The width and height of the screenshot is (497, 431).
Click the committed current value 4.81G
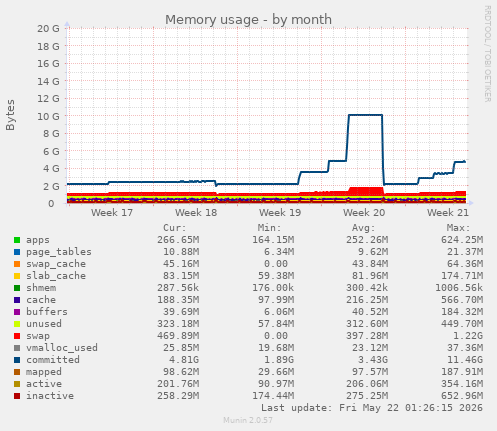coord(184,360)
